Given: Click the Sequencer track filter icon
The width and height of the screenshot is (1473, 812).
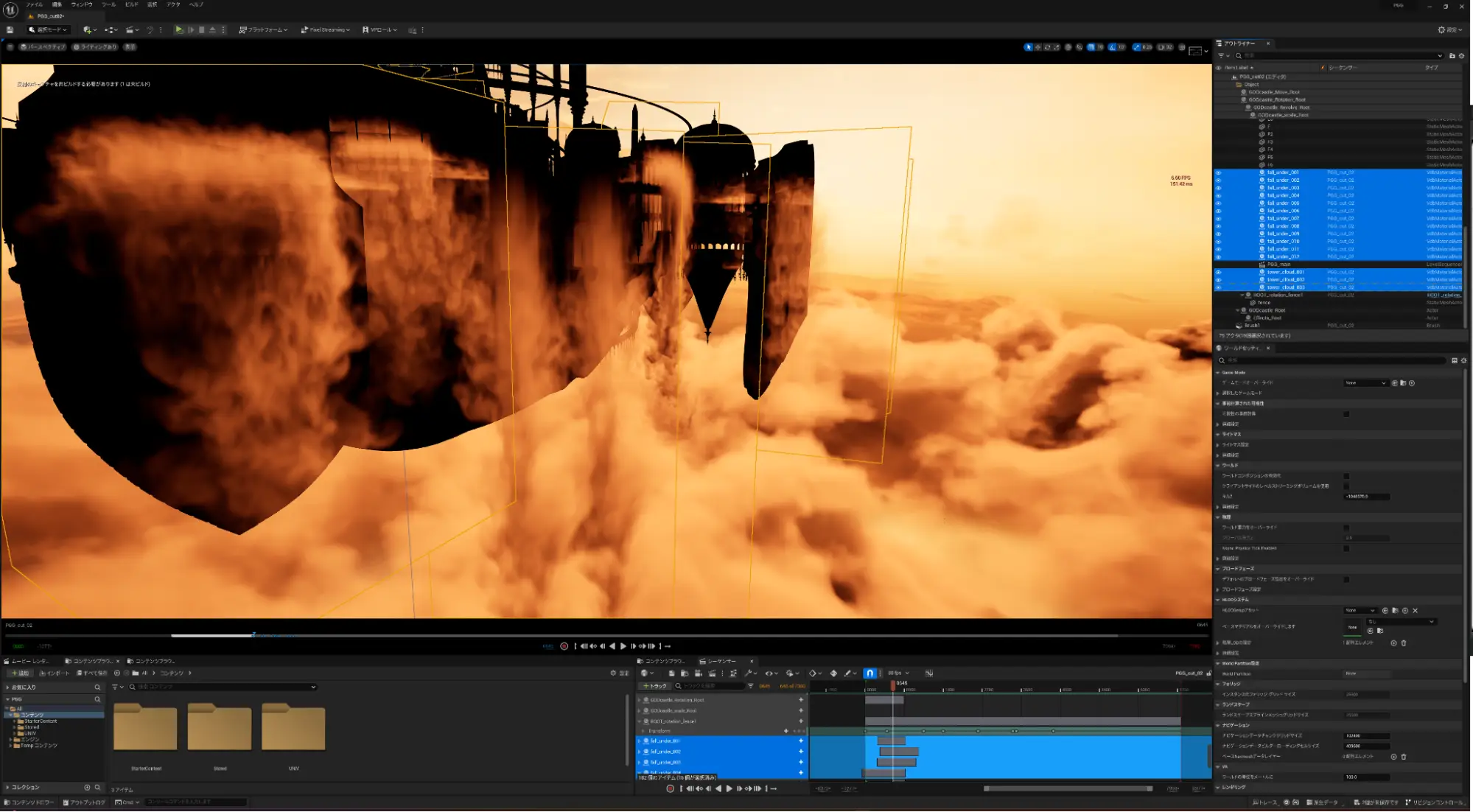Looking at the screenshot, I should click(750, 686).
